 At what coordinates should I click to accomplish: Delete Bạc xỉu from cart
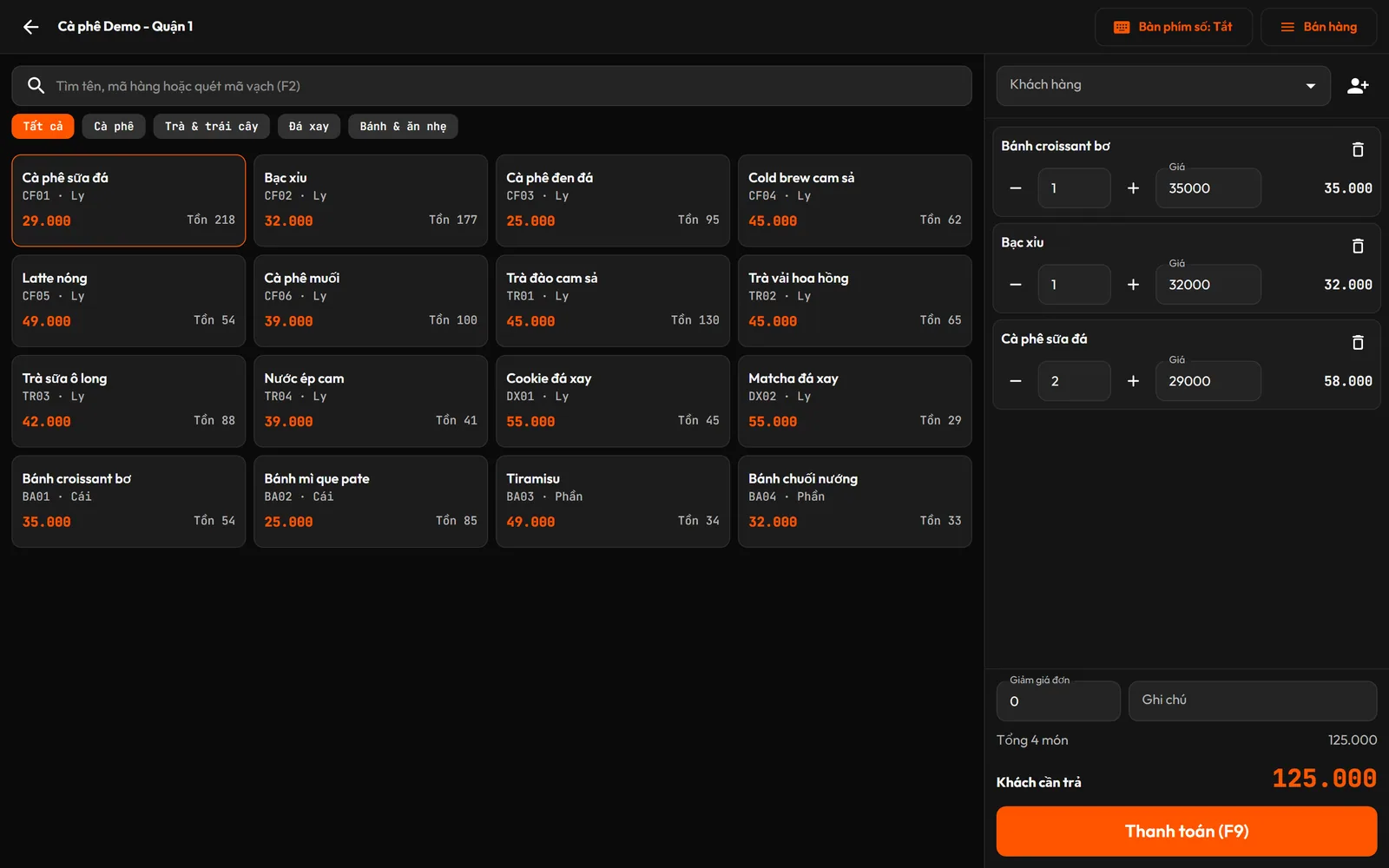tap(1358, 246)
